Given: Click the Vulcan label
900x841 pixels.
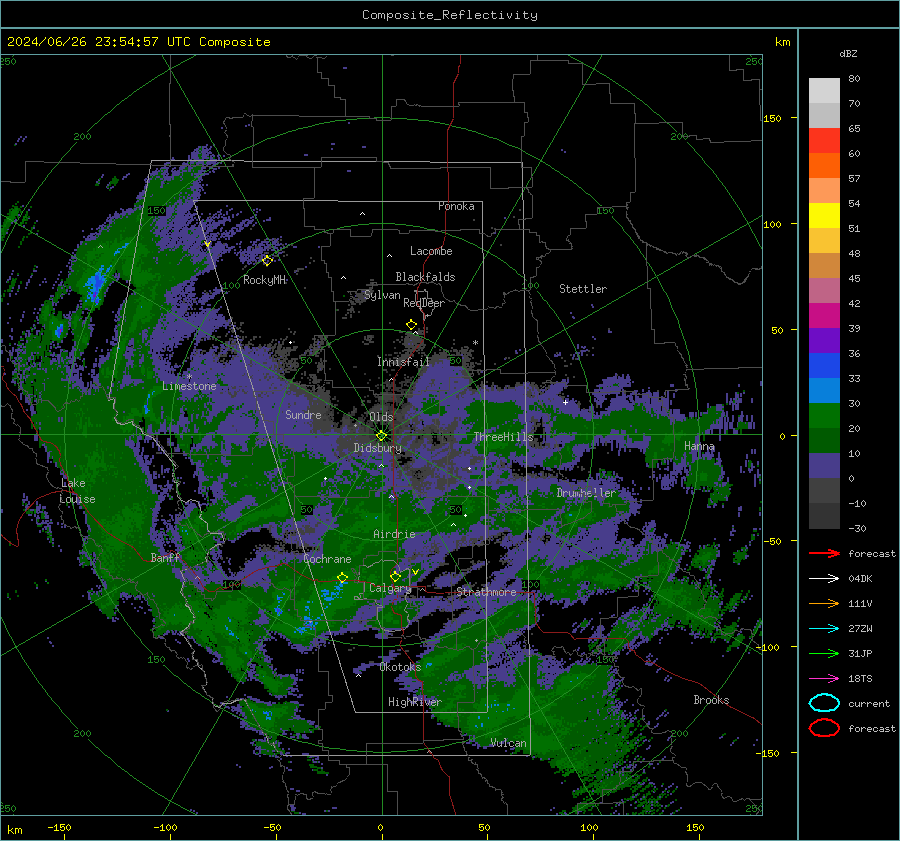Looking at the screenshot, I should [508, 743].
